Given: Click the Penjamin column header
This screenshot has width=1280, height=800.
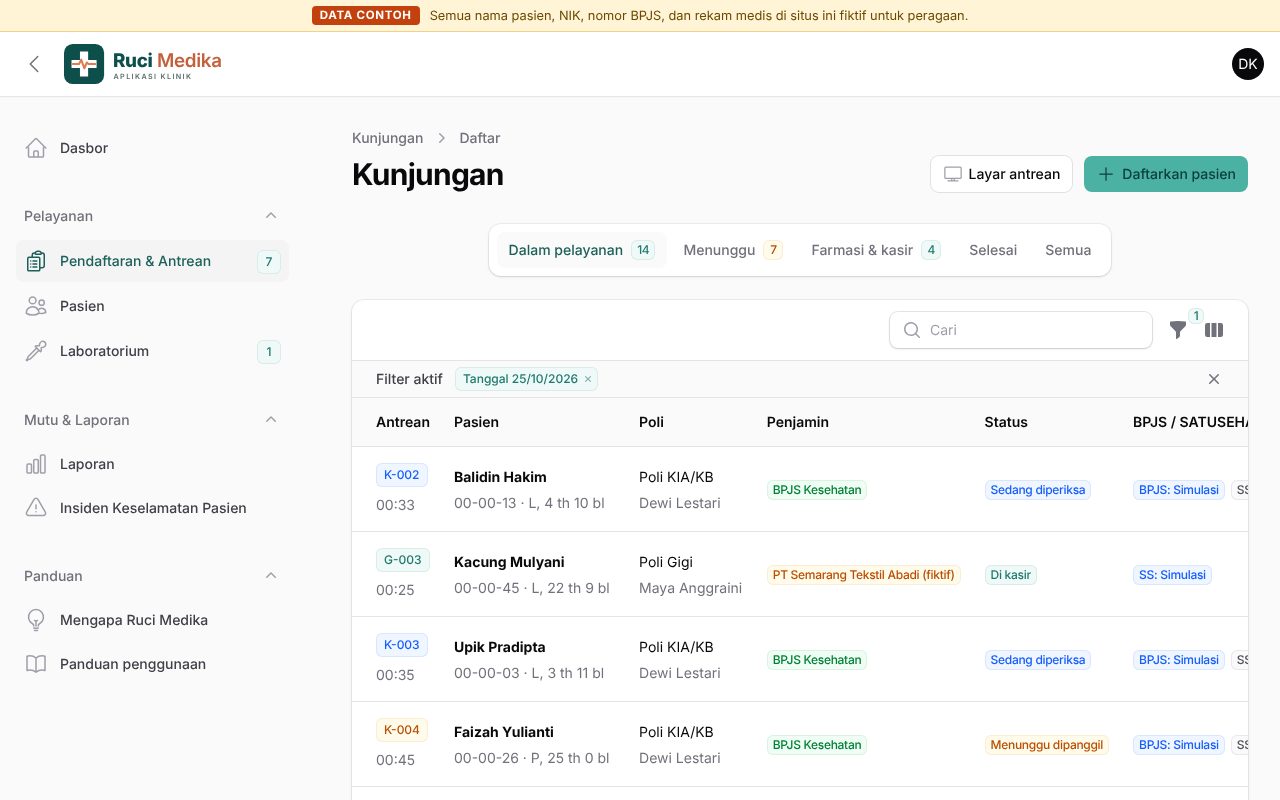Looking at the screenshot, I should [798, 422].
